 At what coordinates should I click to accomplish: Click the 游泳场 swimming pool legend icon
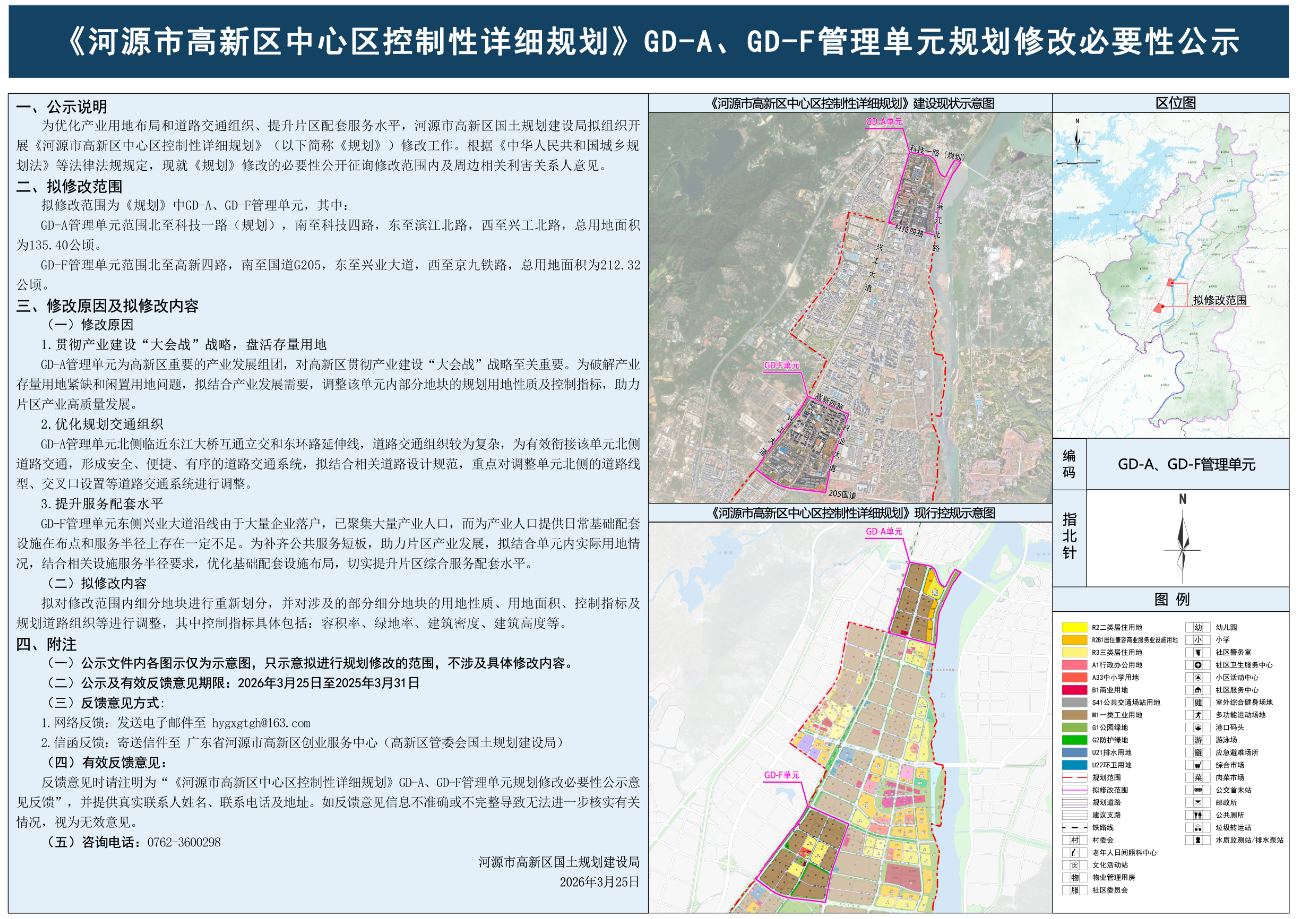point(1196,739)
